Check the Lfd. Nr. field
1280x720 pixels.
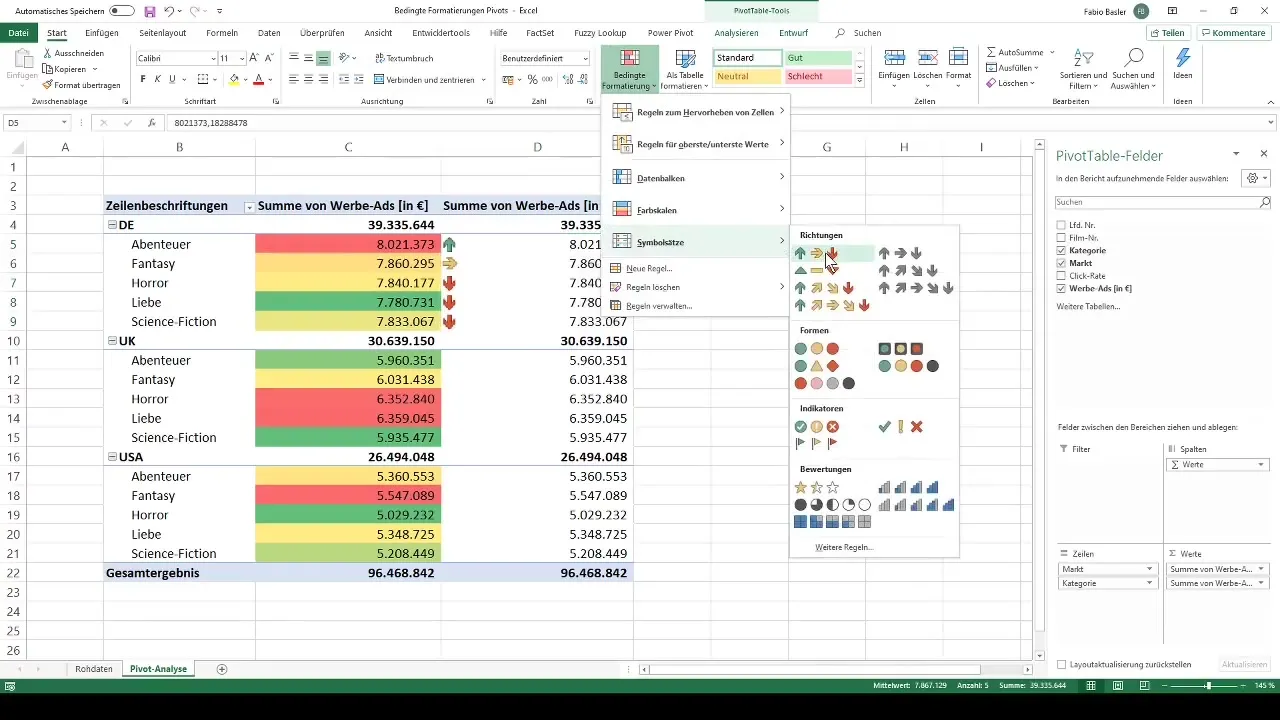coord(1061,224)
